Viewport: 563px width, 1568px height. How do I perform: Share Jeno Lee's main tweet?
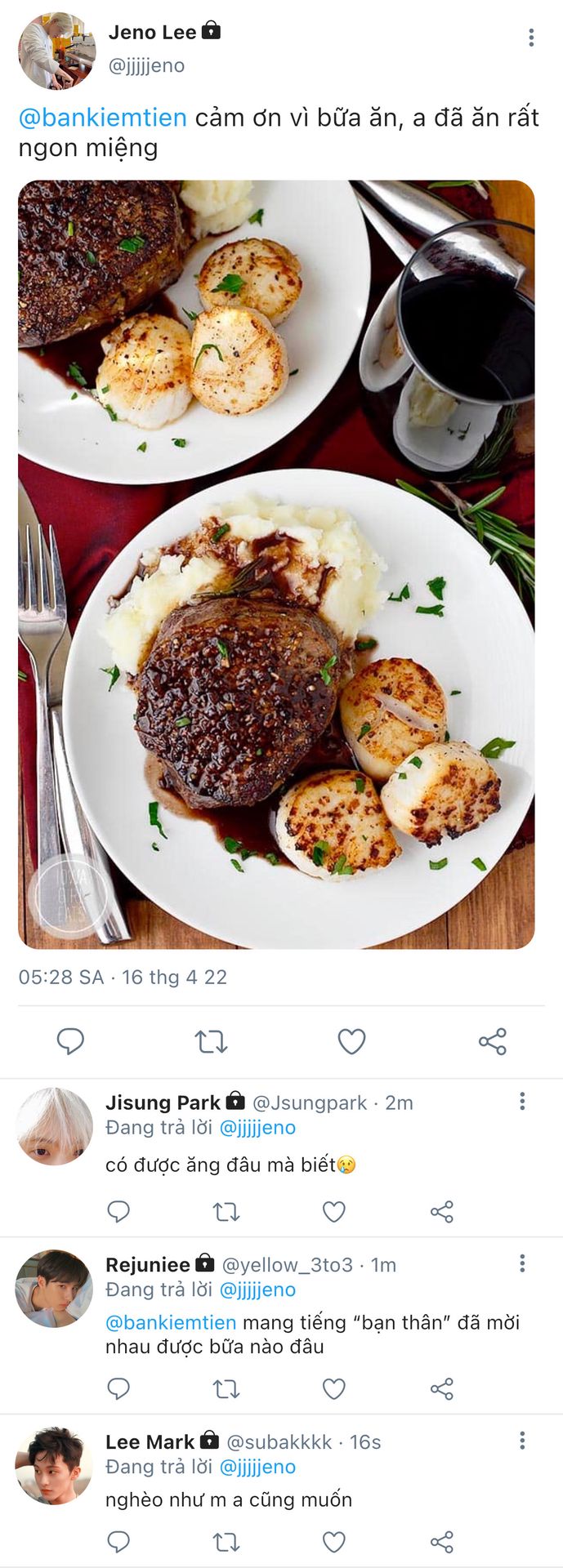coord(493,1041)
